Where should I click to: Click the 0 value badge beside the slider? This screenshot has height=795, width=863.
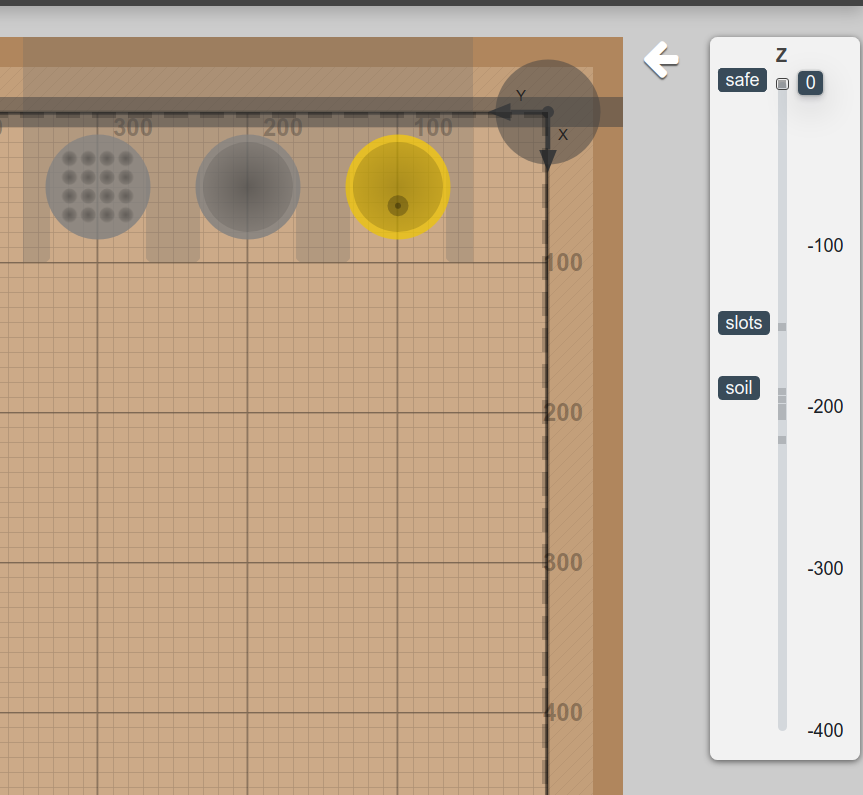[810, 83]
